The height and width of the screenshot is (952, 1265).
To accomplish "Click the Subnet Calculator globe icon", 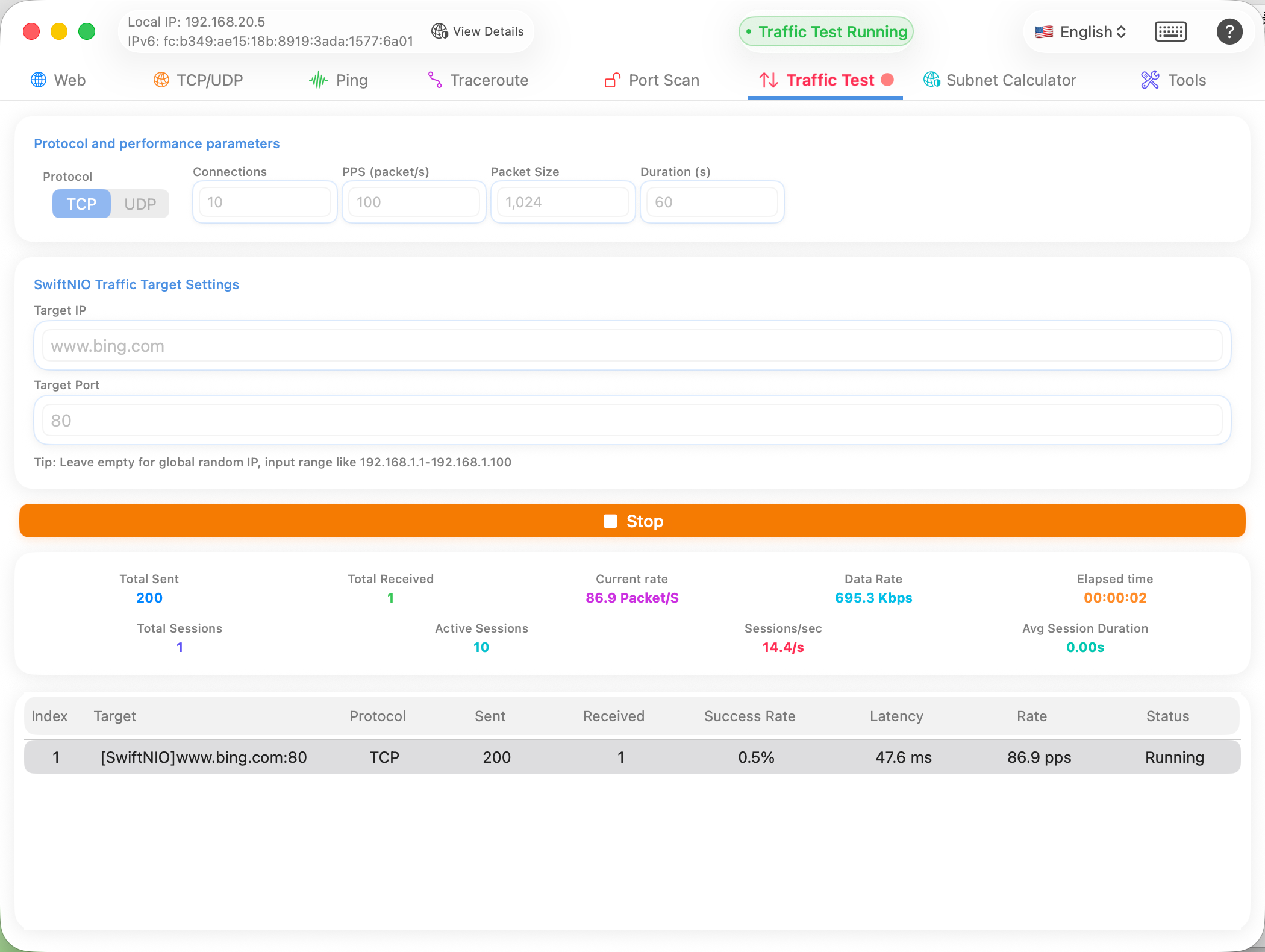I will pos(931,80).
